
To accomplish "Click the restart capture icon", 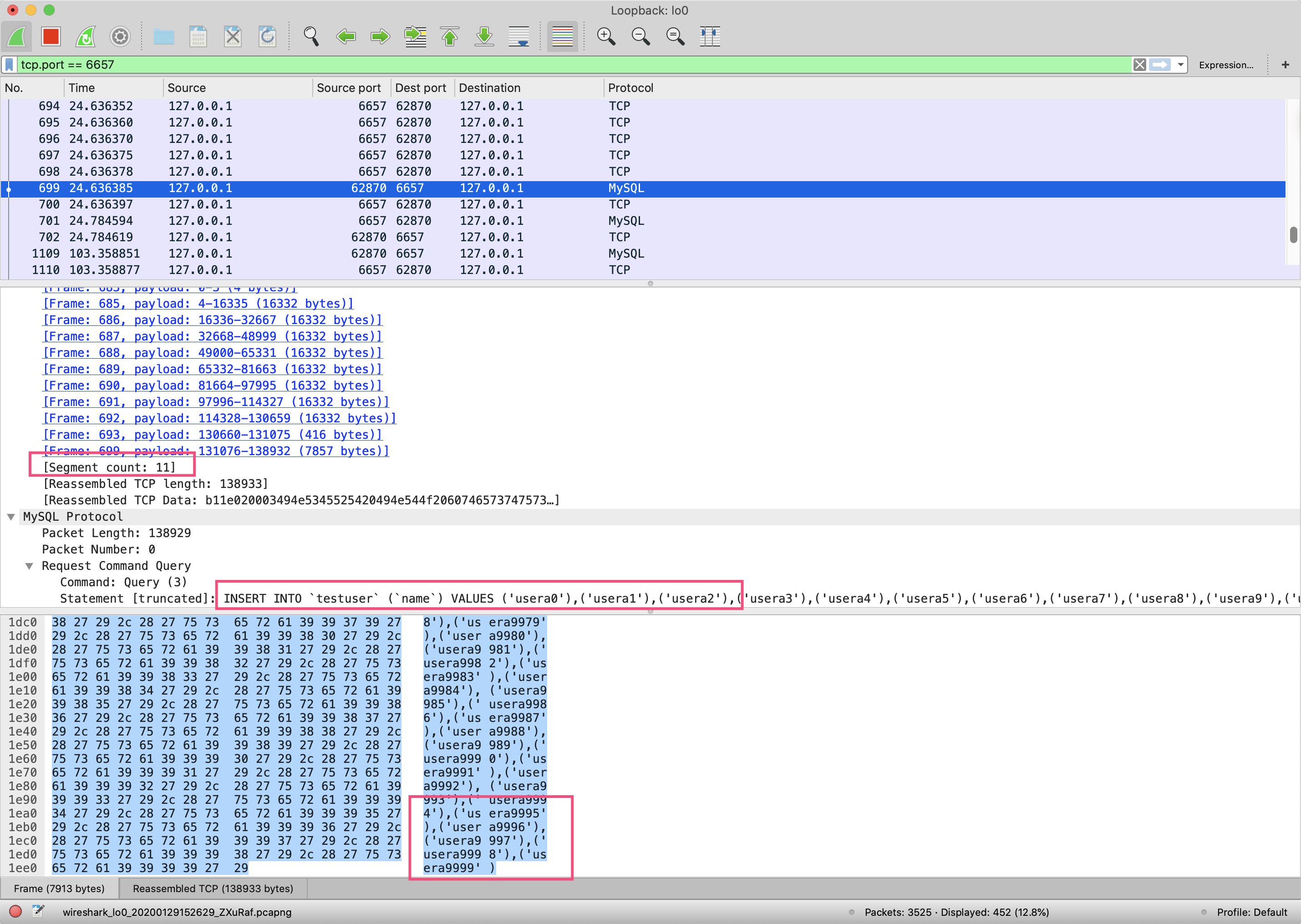I will point(85,37).
